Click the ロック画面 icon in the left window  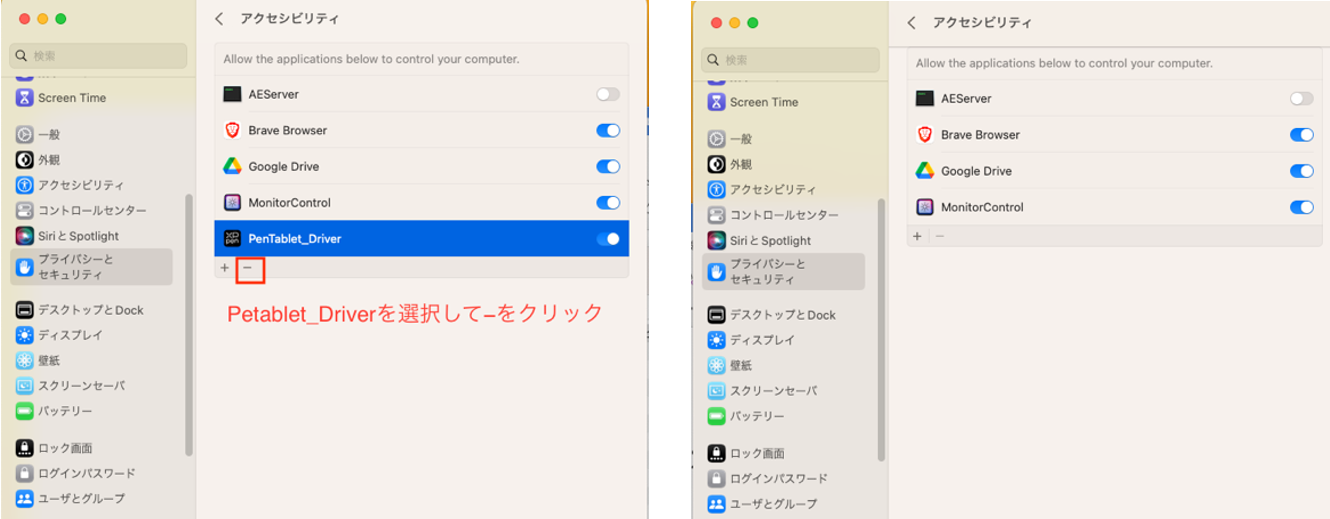pyautogui.click(x=25, y=448)
